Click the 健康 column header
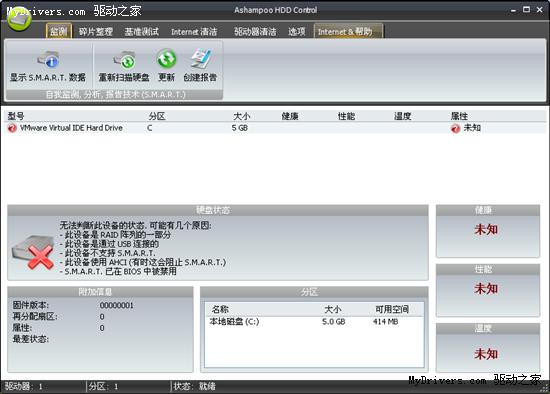The width and height of the screenshot is (550, 394). coord(290,116)
